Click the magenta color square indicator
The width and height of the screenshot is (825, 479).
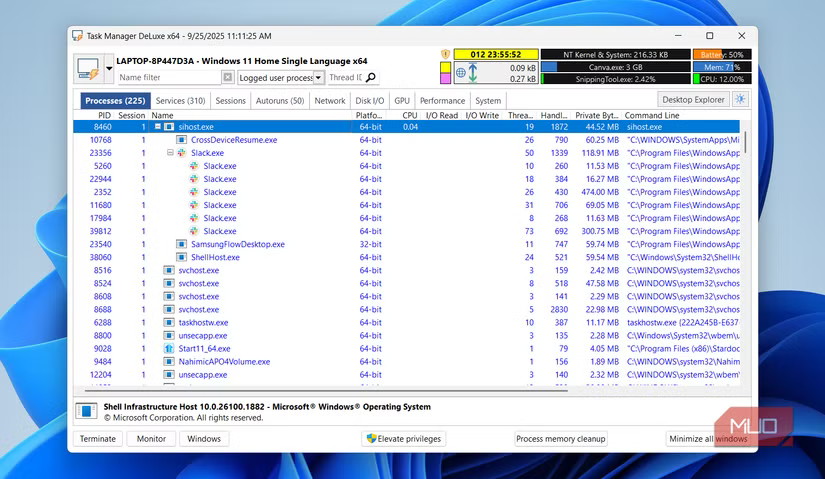coord(446,78)
